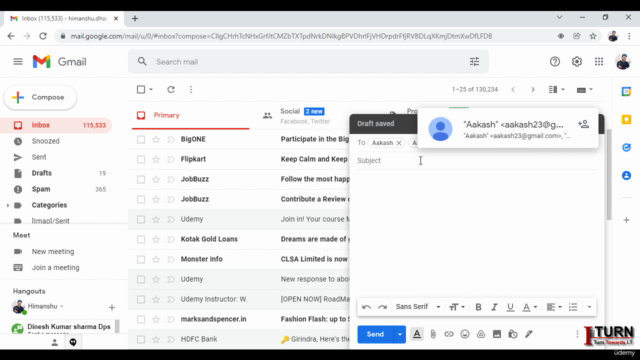The image size is (640, 360).
Task: Remove the Aakash recipient chip
Action: (399, 143)
